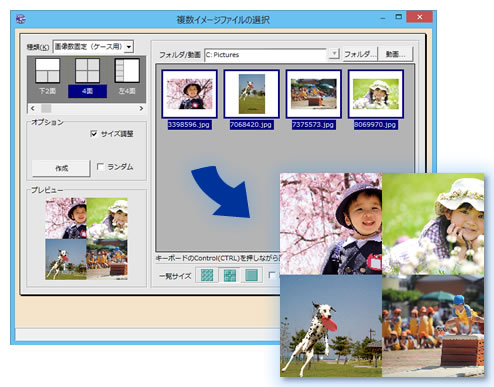The image size is (494, 387).
Task: Tick the partially hidden checkbox beside list size icons
Action: click(272, 275)
